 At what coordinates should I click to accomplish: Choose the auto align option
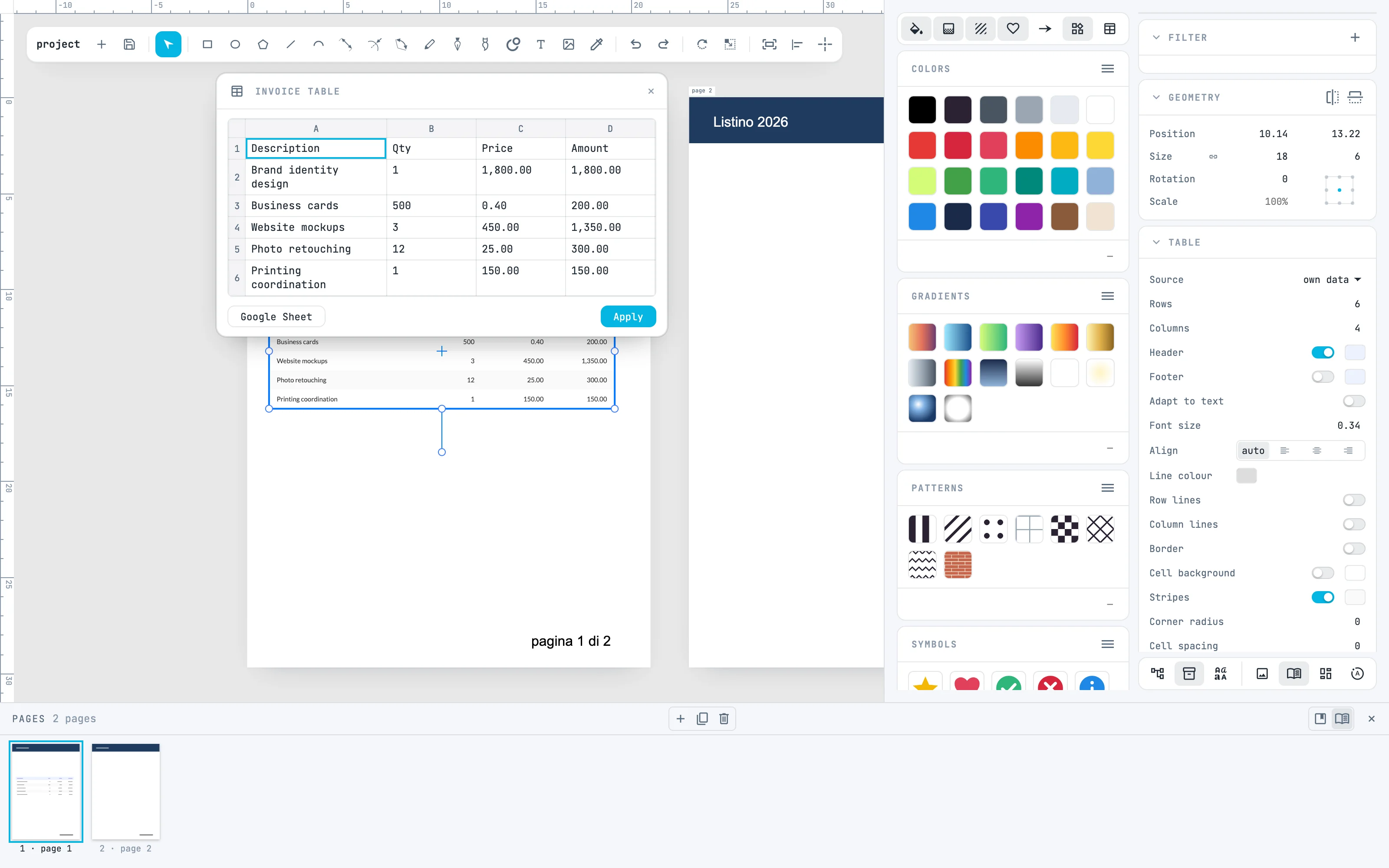[1253, 450]
